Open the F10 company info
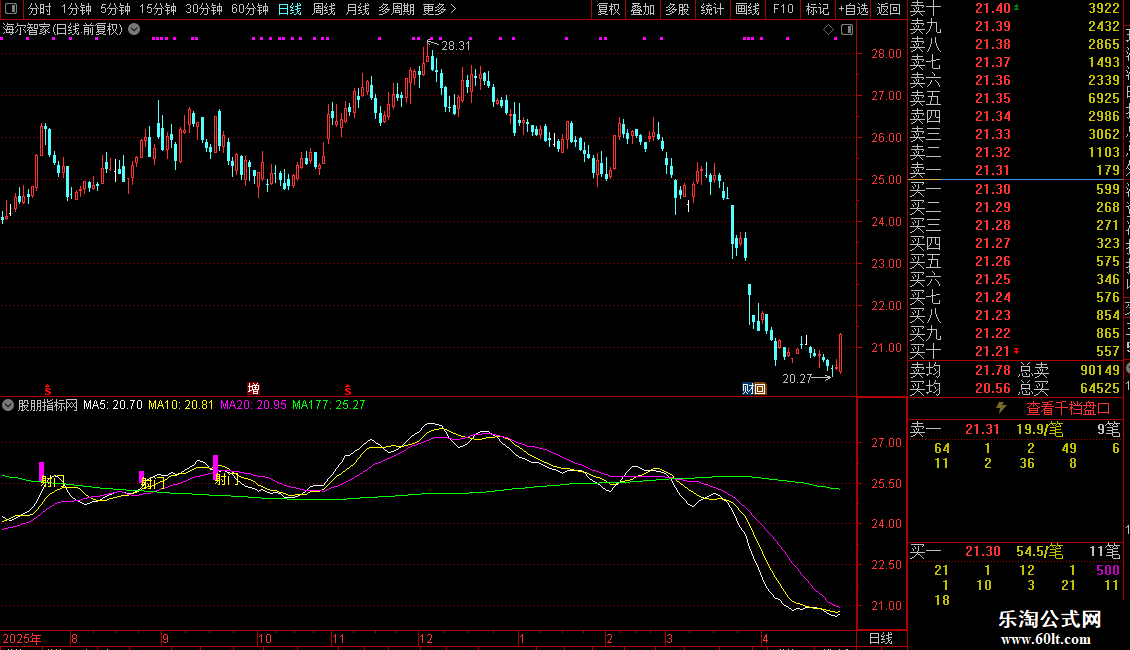The height and width of the screenshot is (650, 1130). click(783, 9)
